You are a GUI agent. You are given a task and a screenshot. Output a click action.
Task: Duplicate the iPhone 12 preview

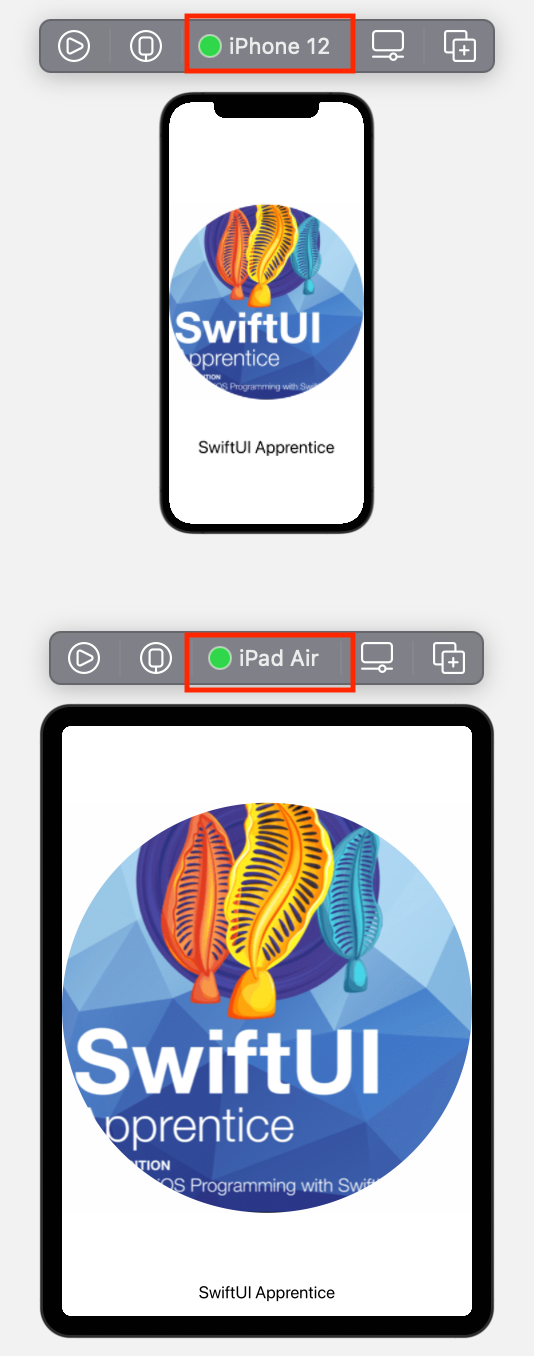coord(459,46)
